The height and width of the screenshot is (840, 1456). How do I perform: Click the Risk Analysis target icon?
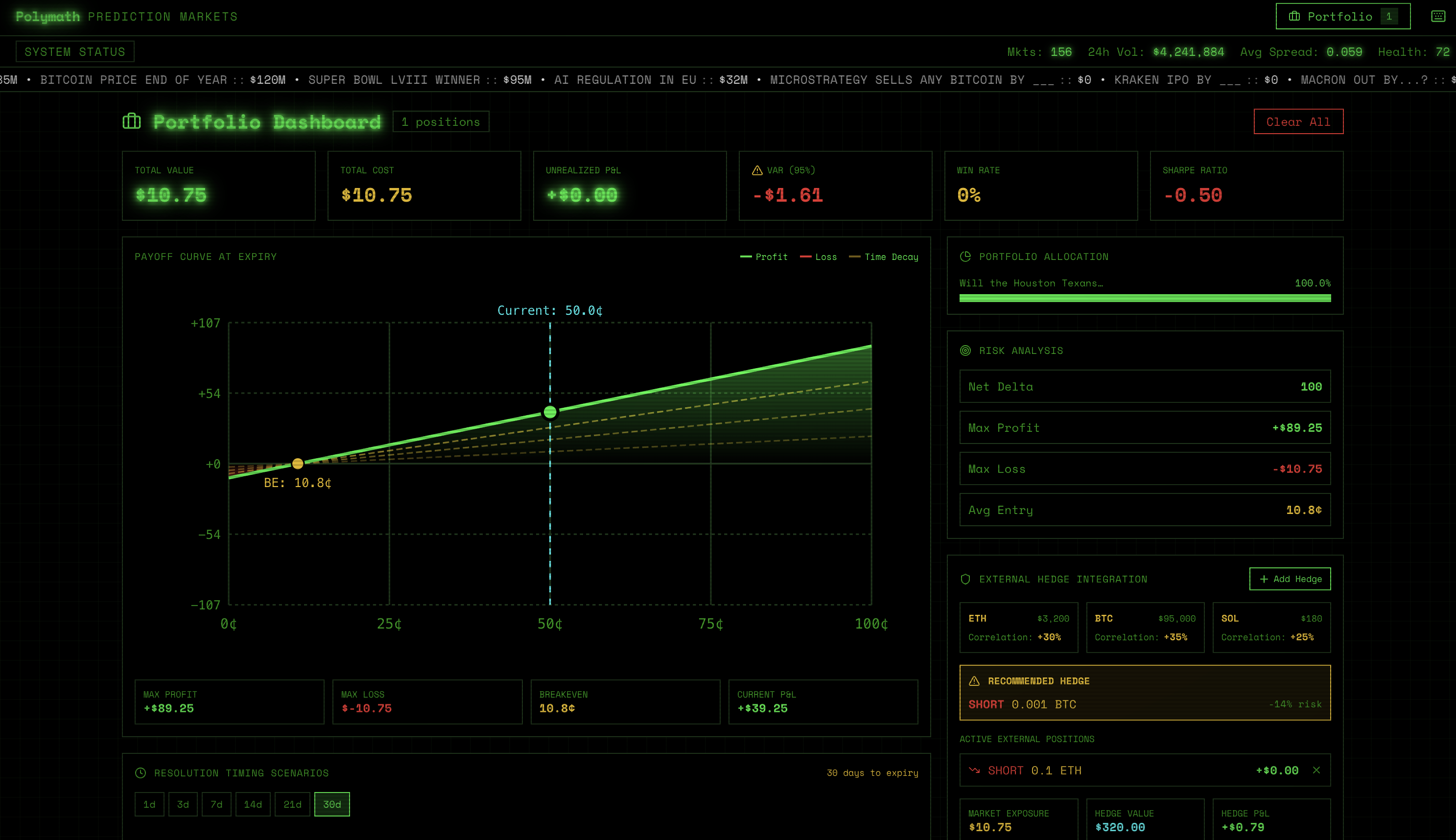(965, 351)
